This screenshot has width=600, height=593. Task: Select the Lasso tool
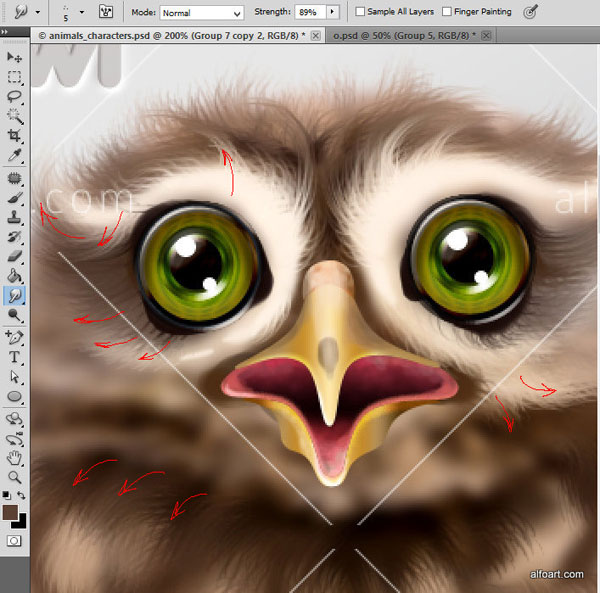pyautogui.click(x=15, y=96)
